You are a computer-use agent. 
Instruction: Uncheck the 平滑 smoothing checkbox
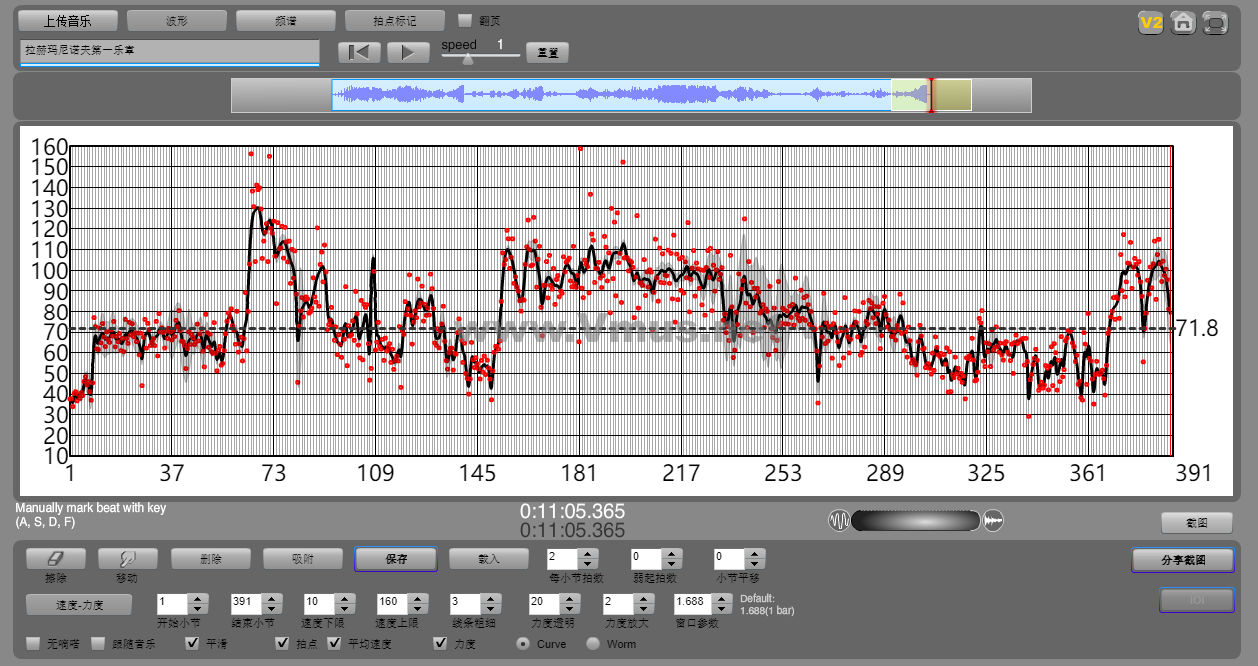192,643
